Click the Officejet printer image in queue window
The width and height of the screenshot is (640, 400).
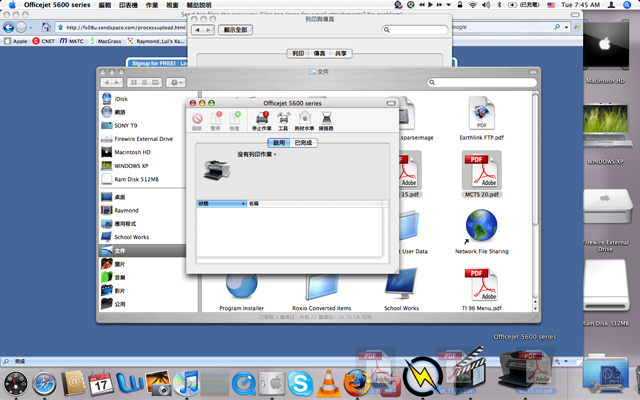coord(217,170)
